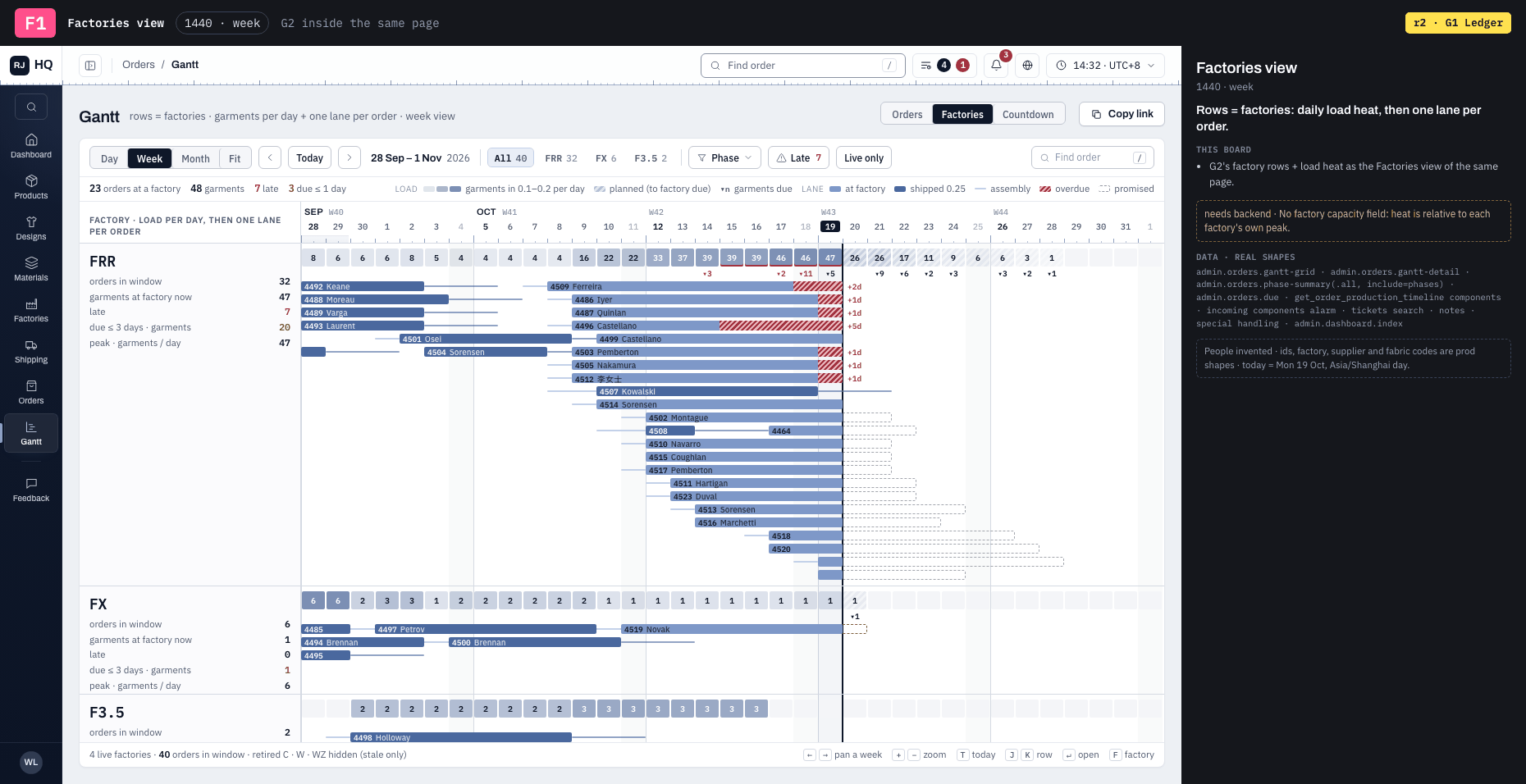Go to Designs in the sidebar
The width and height of the screenshot is (1526, 784).
(x=31, y=228)
